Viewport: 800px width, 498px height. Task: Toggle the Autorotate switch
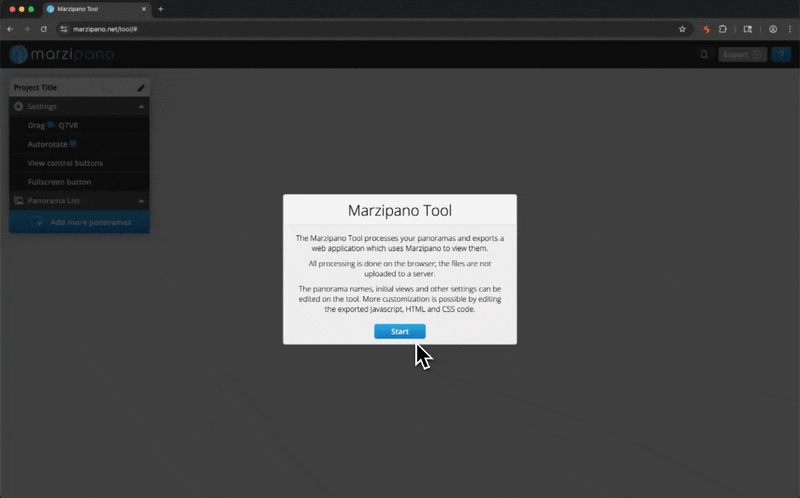click(73, 144)
